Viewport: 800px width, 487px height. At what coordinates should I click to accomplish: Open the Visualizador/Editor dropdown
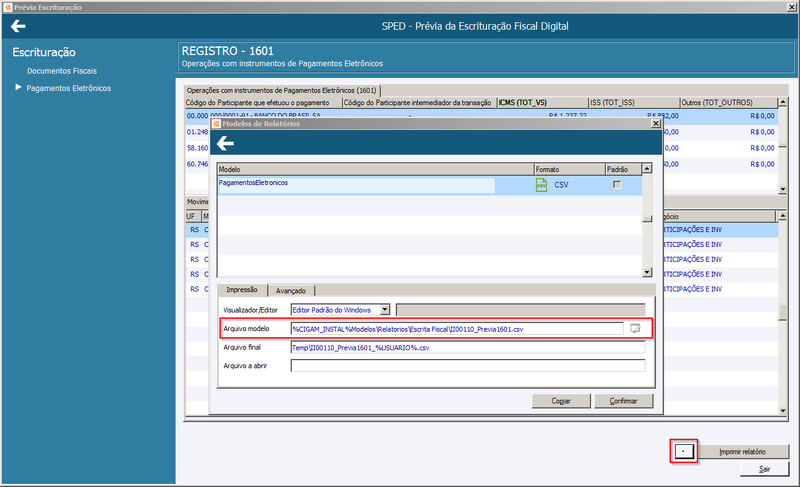point(385,310)
